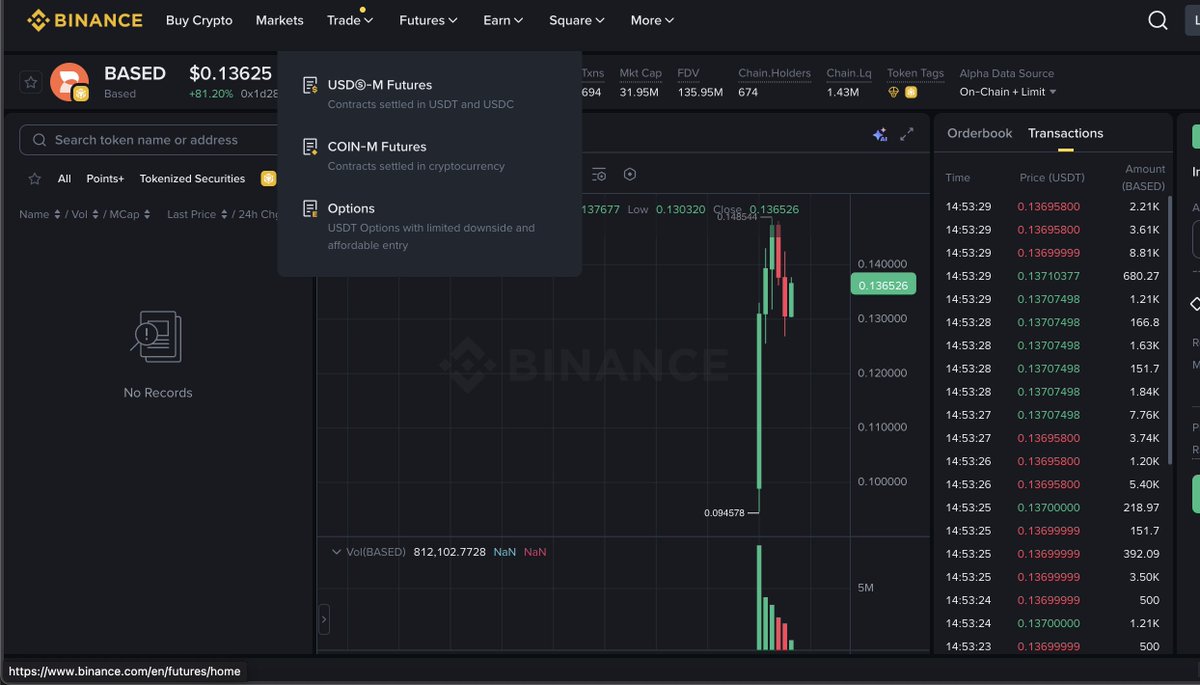Click the Options contract icon
The image size is (1200, 685).
[x=310, y=209]
